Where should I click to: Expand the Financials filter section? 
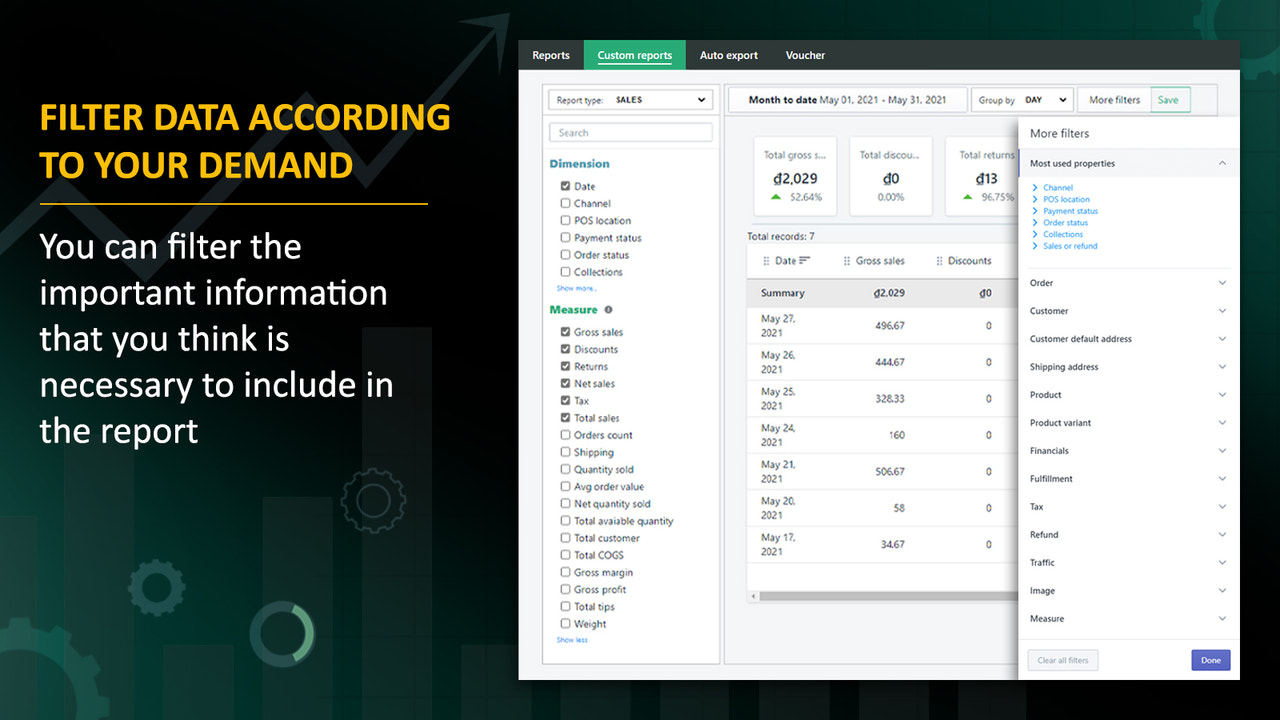(1128, 451)
